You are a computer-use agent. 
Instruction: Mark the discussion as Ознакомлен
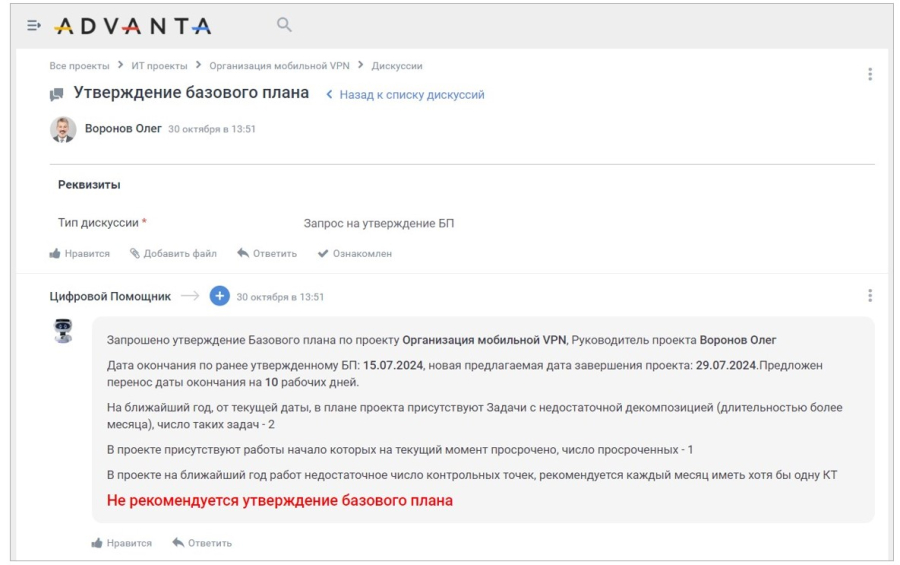point(355,253)
